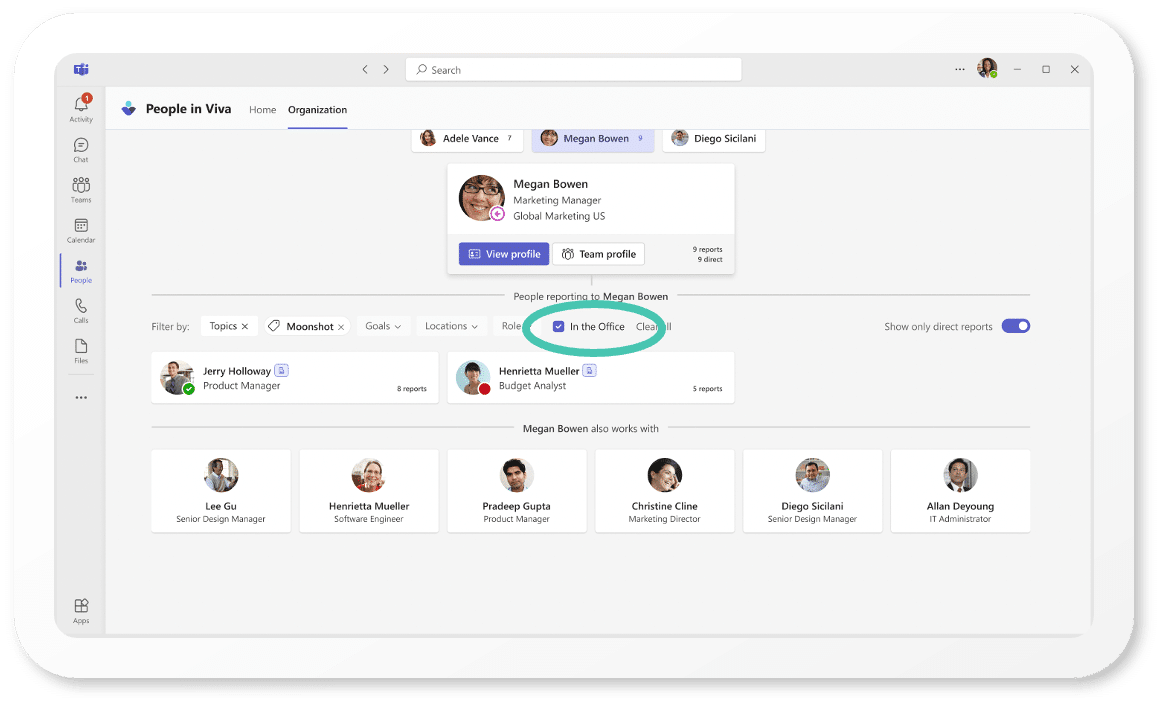Click "5 reports" on Henrietta Mueller's card
Viewport: 1162px width, 706px height.
tap(708, 389)
